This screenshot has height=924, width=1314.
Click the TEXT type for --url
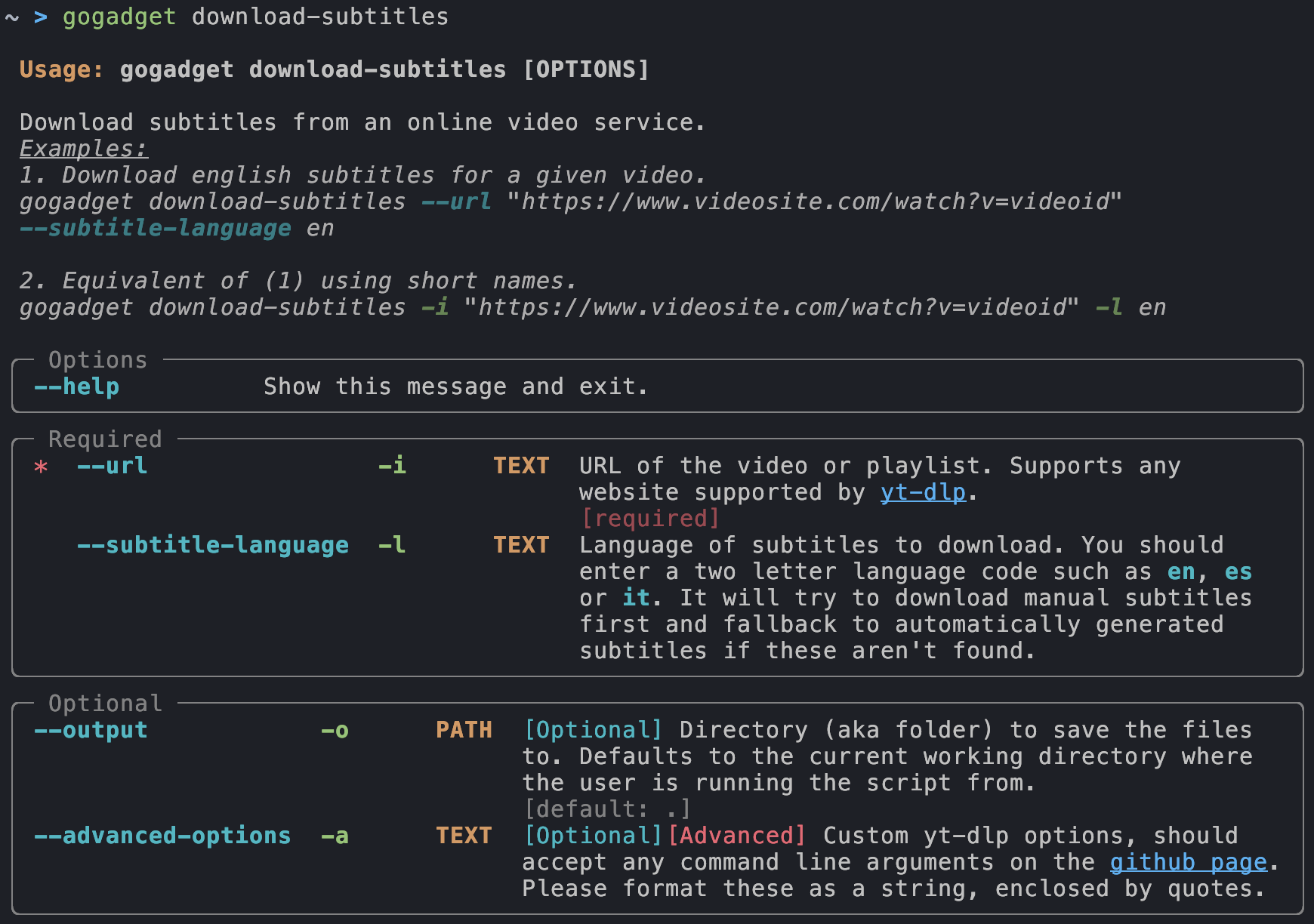[x=521, y=466]
